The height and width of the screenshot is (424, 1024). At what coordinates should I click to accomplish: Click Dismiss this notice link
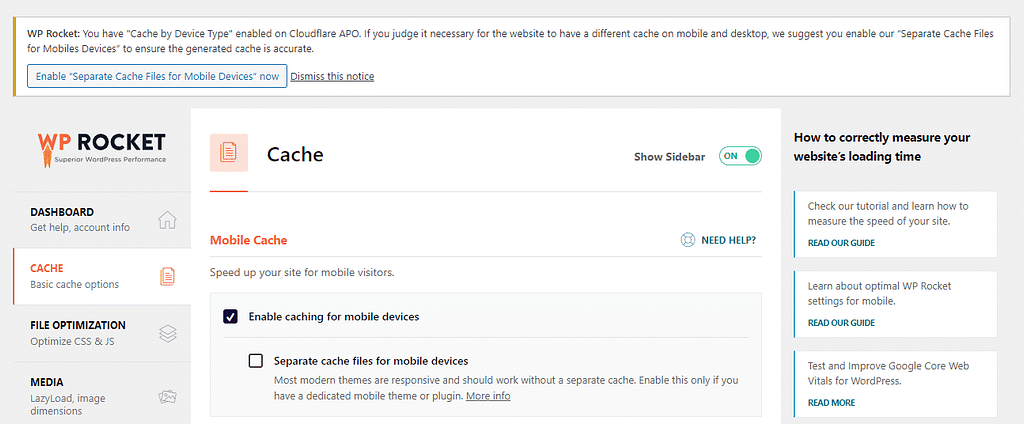tap(332, 76)
